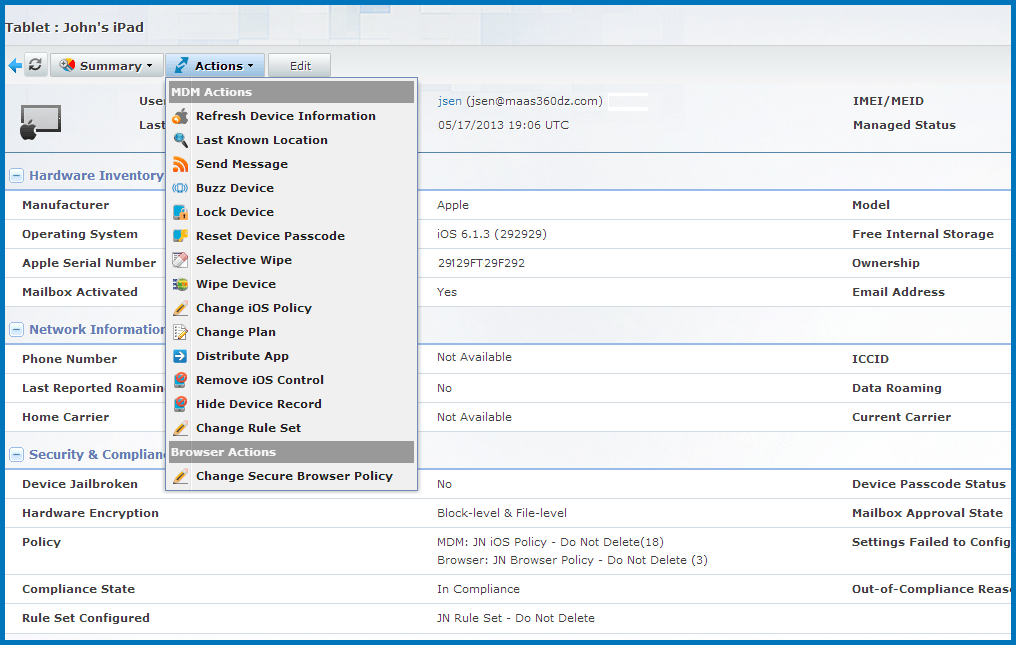The width and height of the screenshot is (1016, 645).
Task: Click the Wipe Device icon
Action: point(180,284)
